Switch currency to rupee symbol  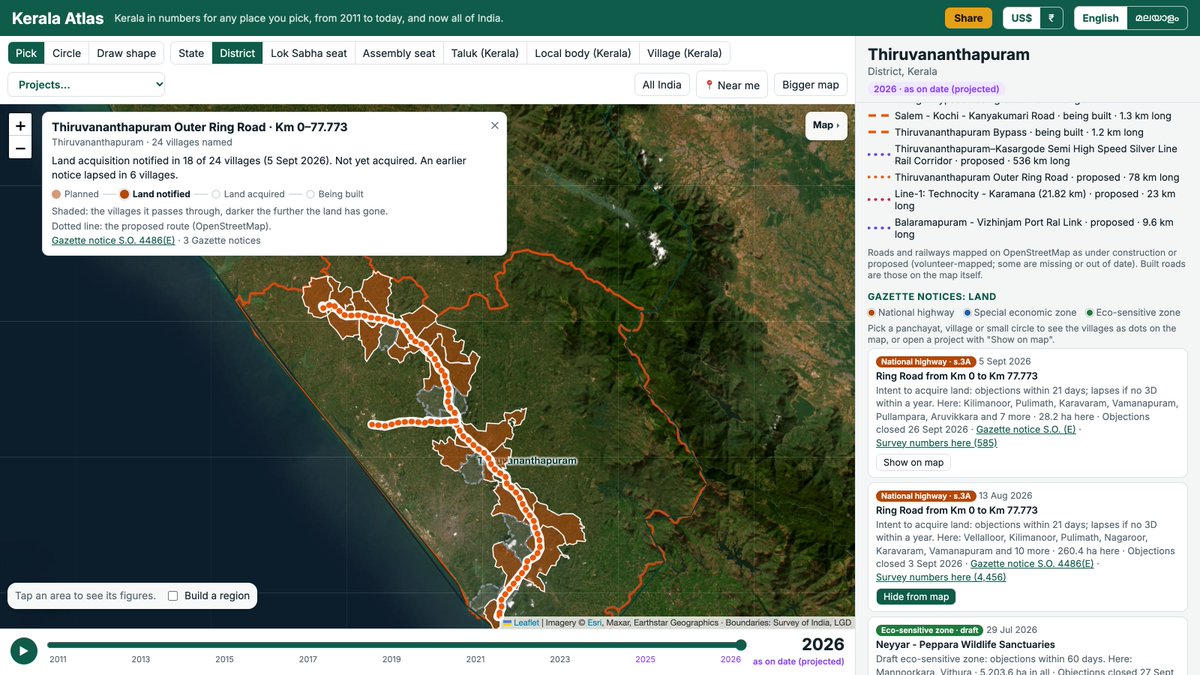click(1051, 18)
